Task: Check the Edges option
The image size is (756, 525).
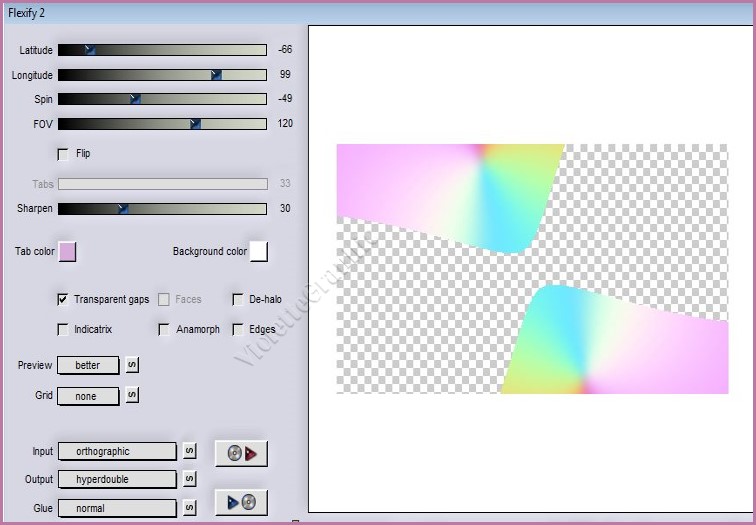Action: (238, 329)
